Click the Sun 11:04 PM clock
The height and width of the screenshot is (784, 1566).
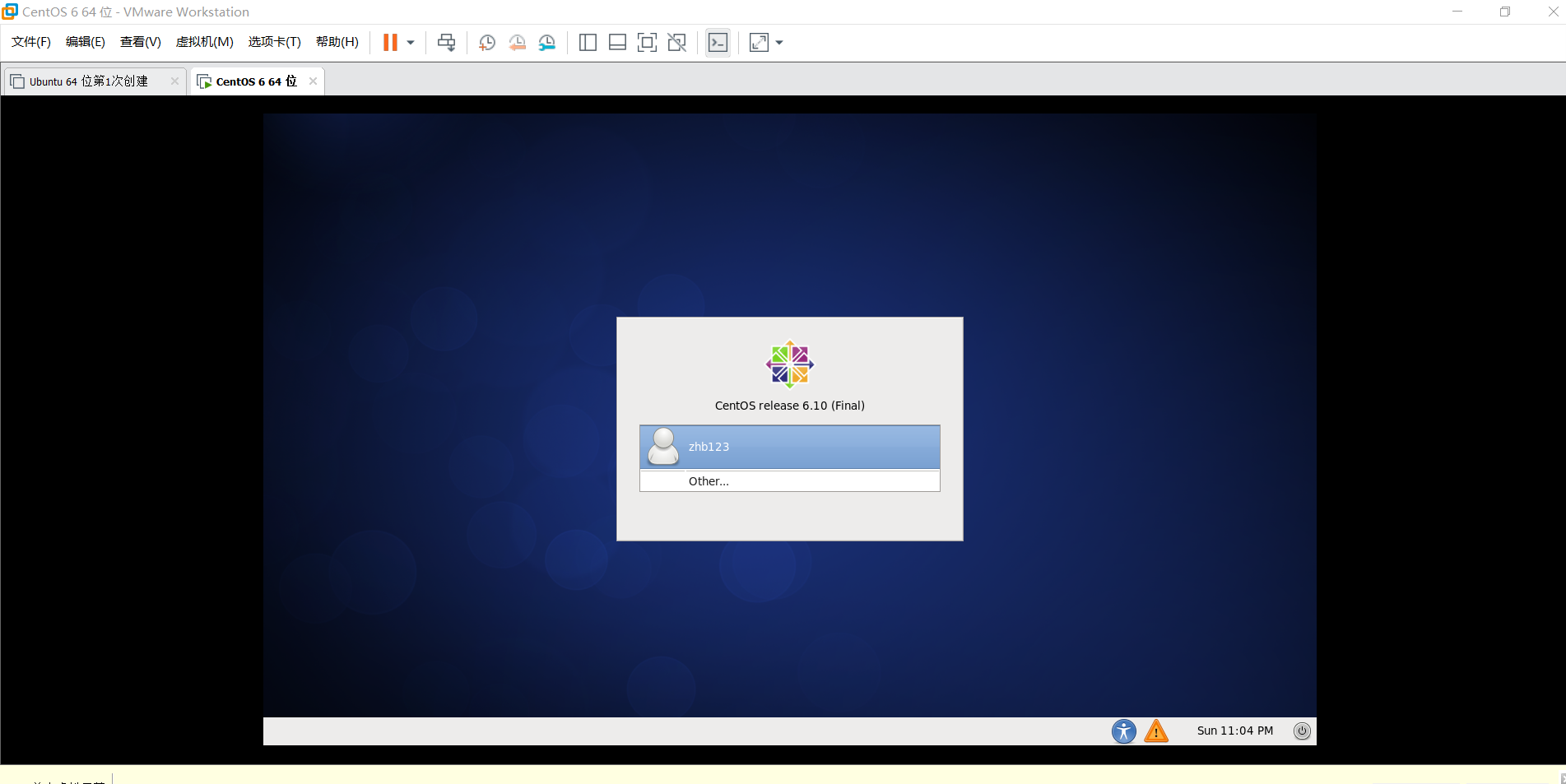1234,731
